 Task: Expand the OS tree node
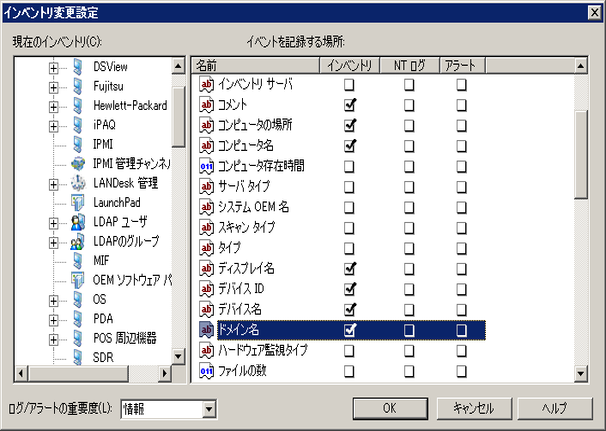pyautogui.click(x=53, y=301)
